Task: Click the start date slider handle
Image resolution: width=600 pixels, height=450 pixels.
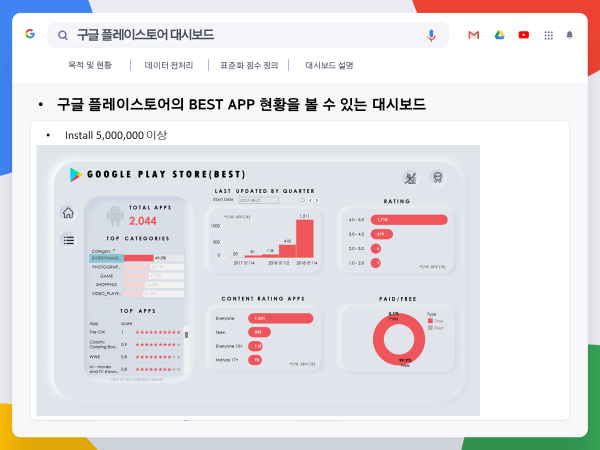Action: coord(303,200)
